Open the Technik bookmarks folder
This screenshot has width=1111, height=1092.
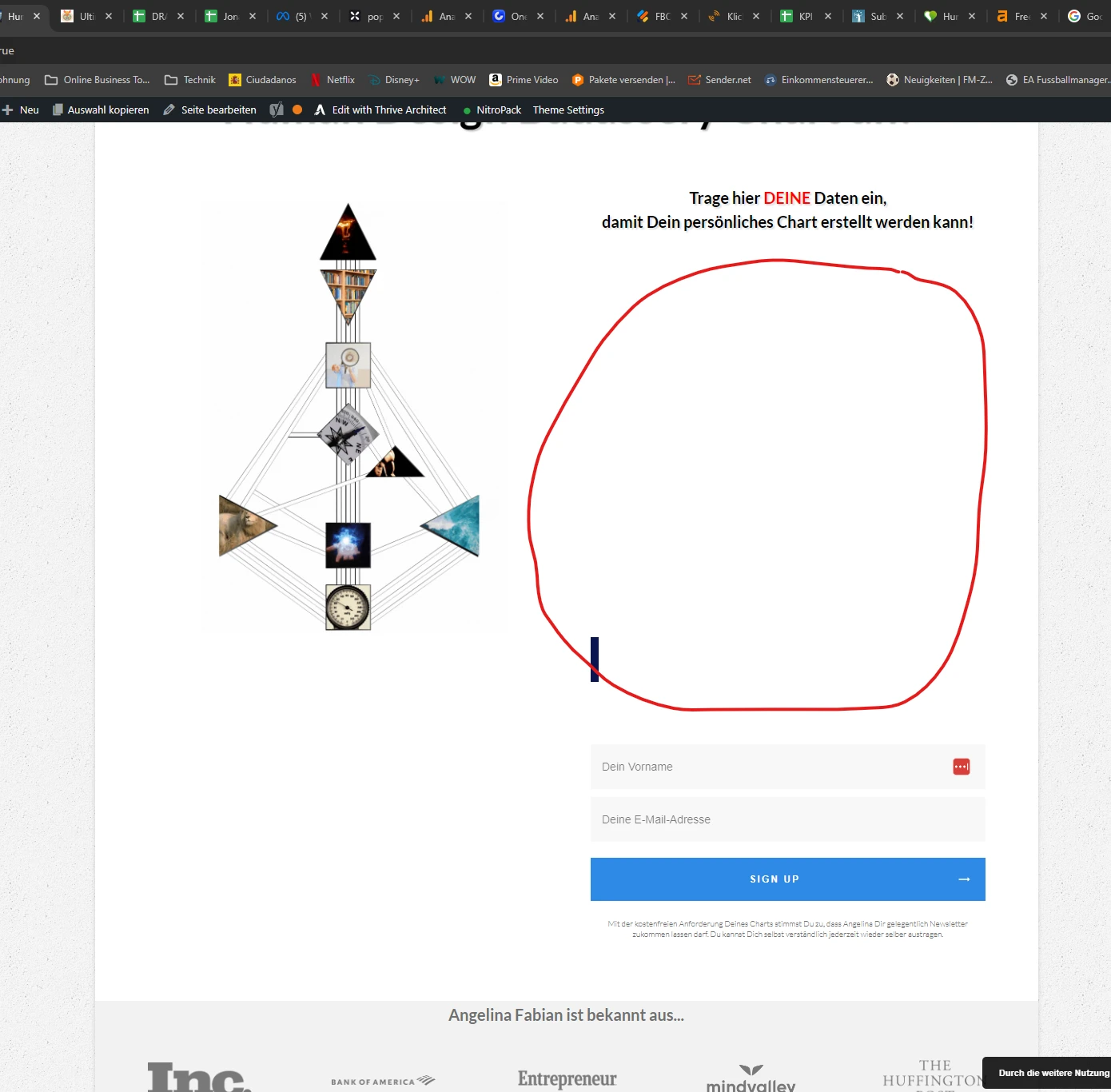click(189, 79)
